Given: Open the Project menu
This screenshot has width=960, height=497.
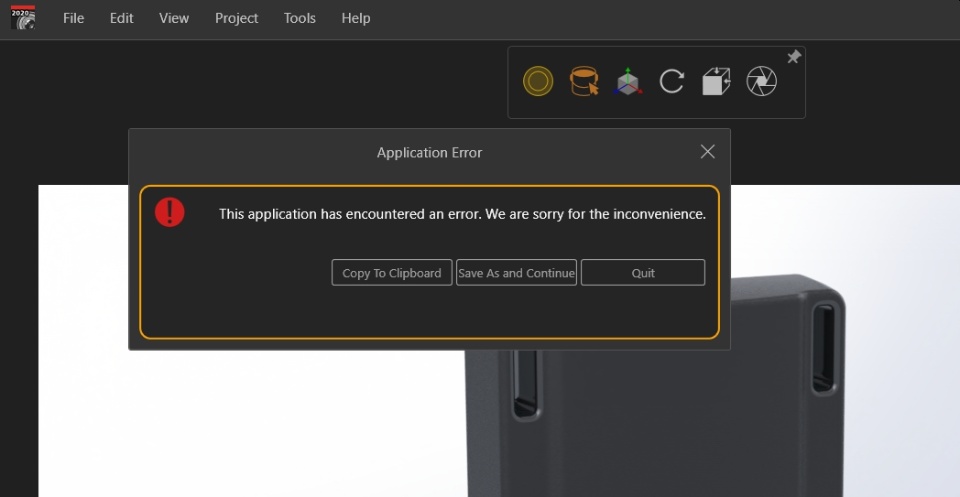Looking at the screenshot, I should 236,18.
